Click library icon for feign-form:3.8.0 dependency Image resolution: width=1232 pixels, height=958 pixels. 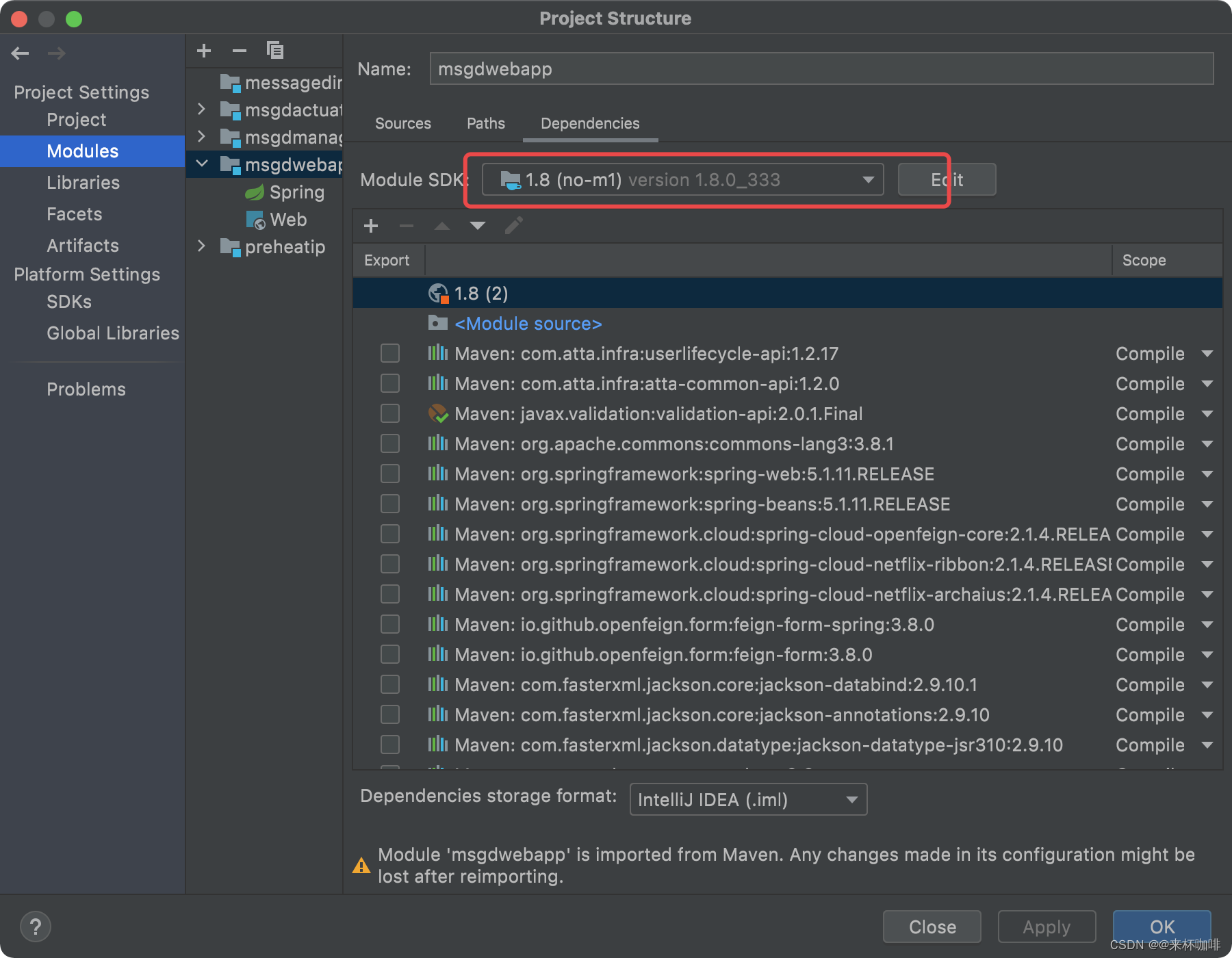[438, 654]
